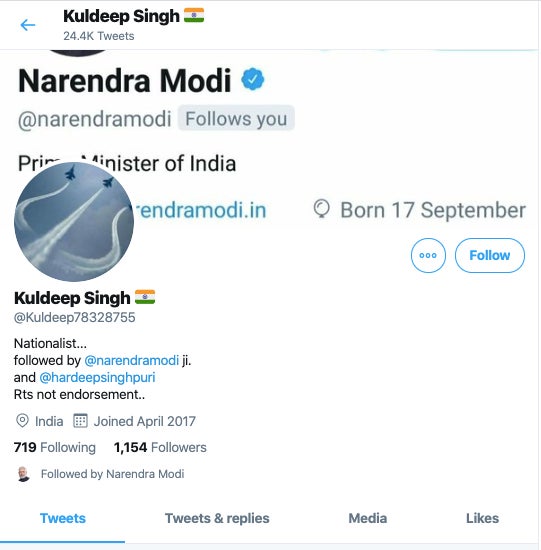Click the back arrow icon
The width and height of the screenshot is (541, 550).
pyautogui.click(x=28, y=25)
